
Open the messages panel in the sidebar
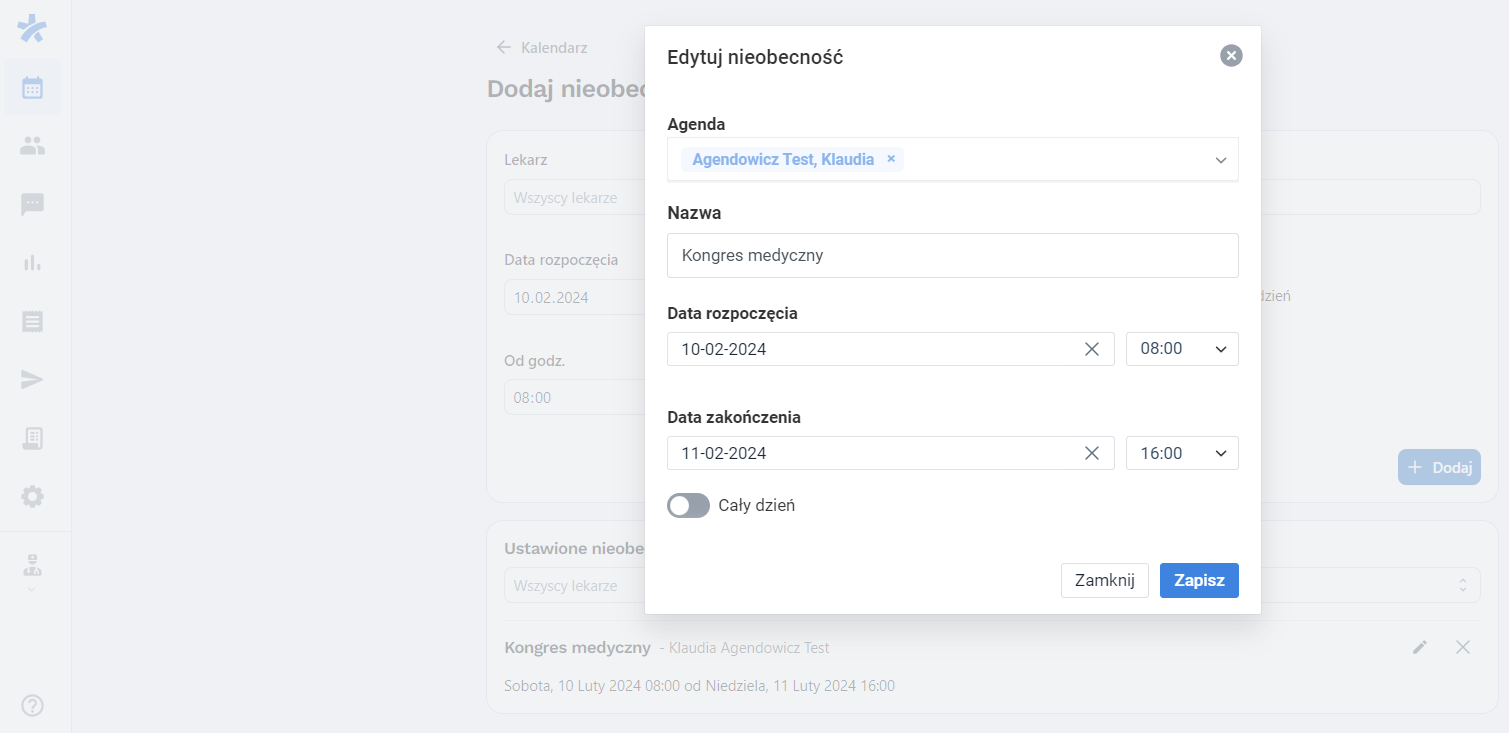(x=32, y=204)
